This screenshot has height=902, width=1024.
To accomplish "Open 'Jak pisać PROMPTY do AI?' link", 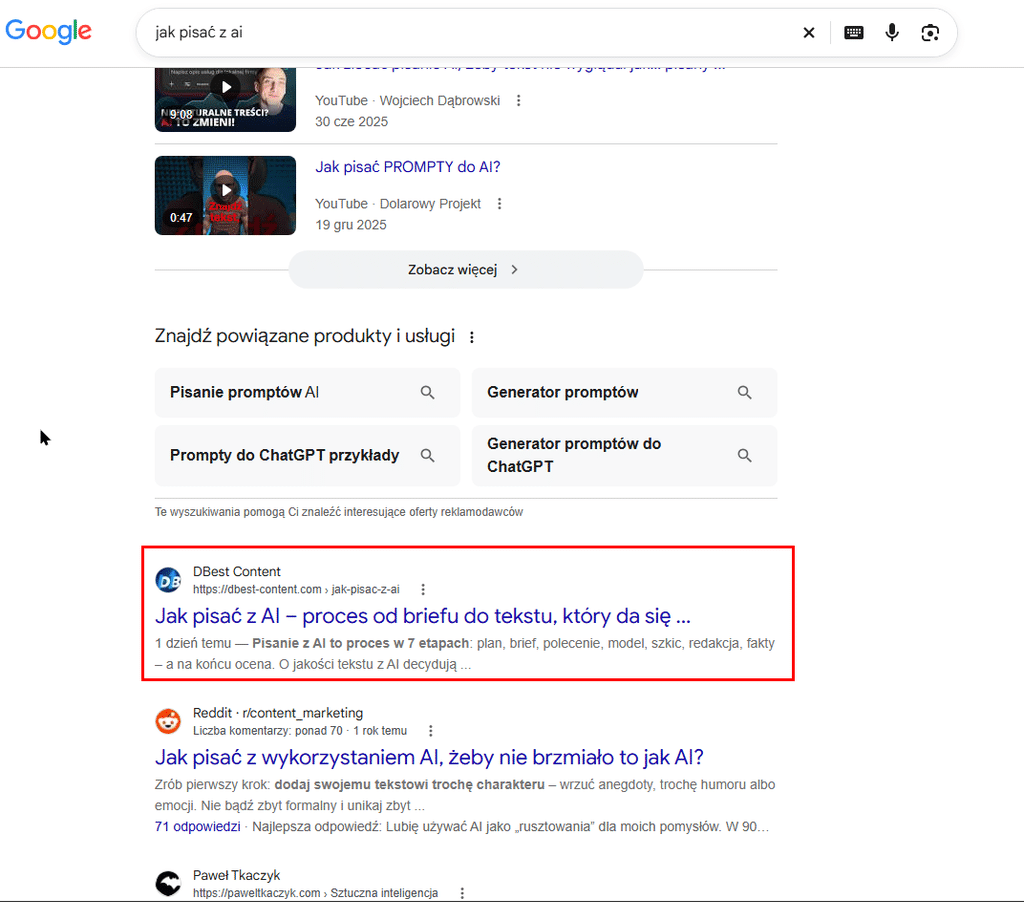I will [x=408, y=167].
